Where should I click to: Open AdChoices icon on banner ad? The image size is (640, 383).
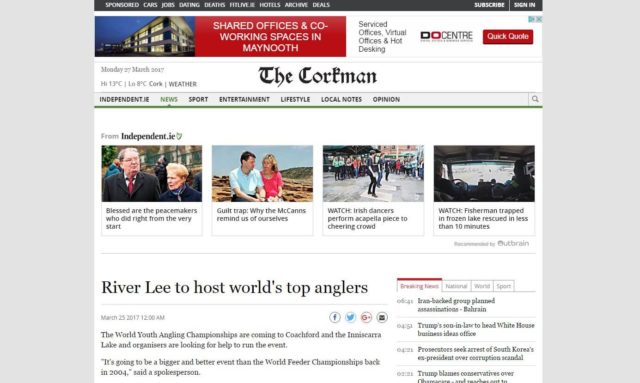tap(532, 19)
